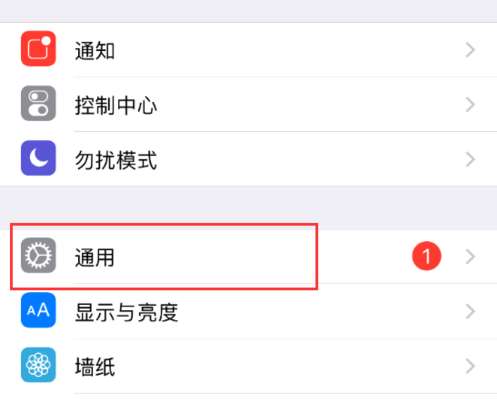
Task: Tap the Display & Brightness AA icon
Action: [38, 310]
